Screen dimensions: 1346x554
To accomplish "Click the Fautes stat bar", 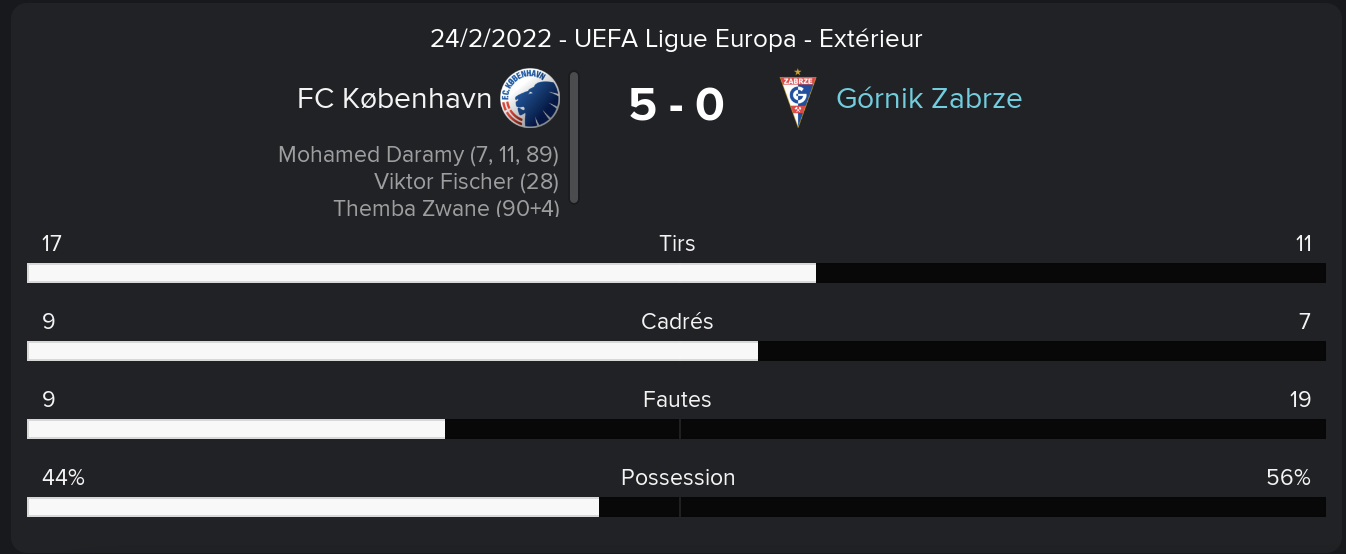I will tap(676, 429).
